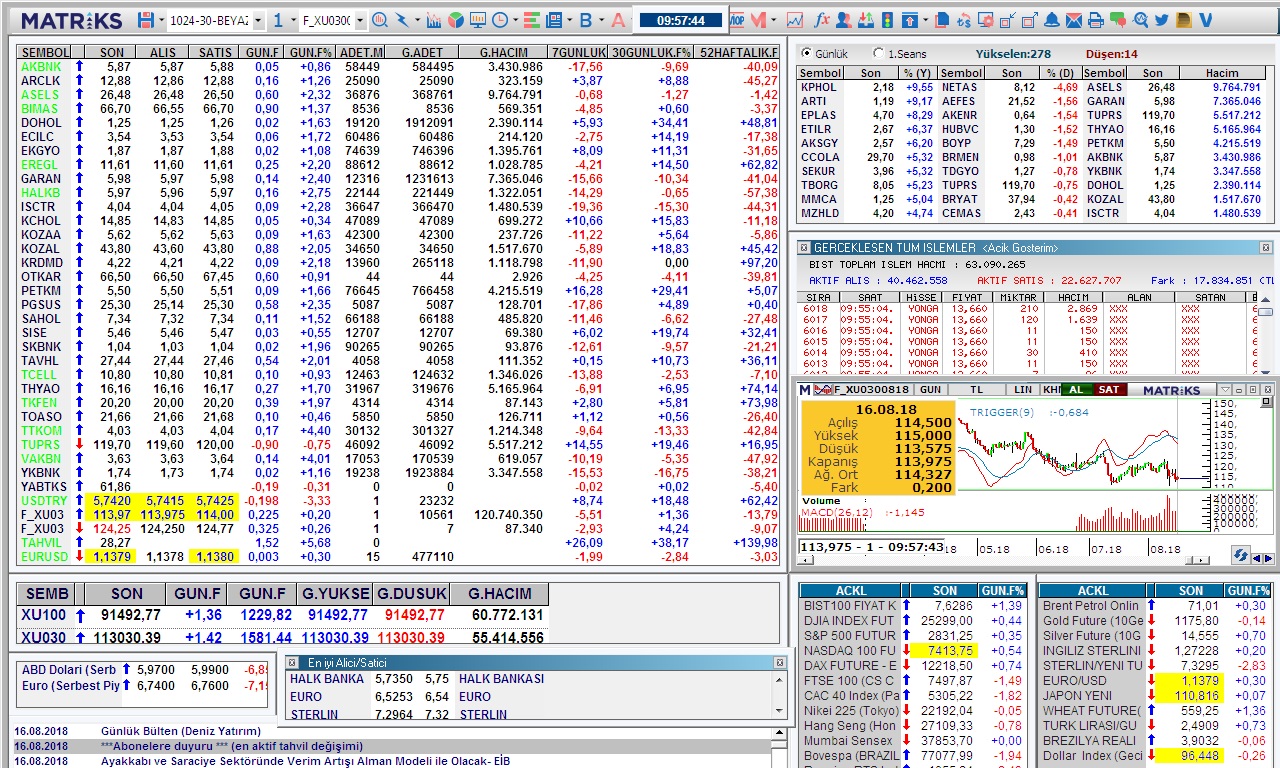Image resolution: width=1280 pixels, height=768 pixels.
Task: Open the line chart window icon
Action: click(795, 20)
